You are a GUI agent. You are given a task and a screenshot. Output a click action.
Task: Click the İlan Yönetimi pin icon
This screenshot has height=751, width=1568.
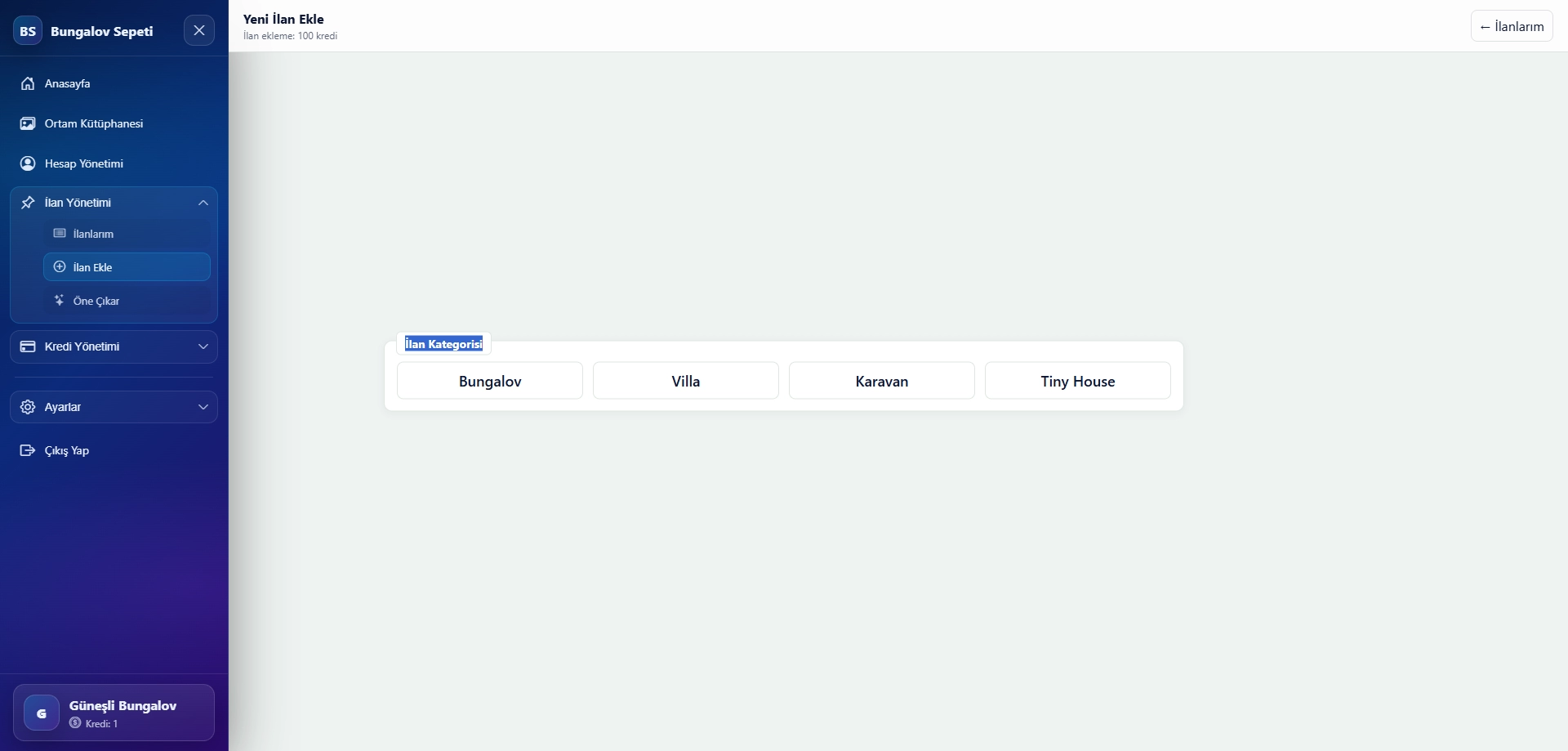click(x=28, y=203)
